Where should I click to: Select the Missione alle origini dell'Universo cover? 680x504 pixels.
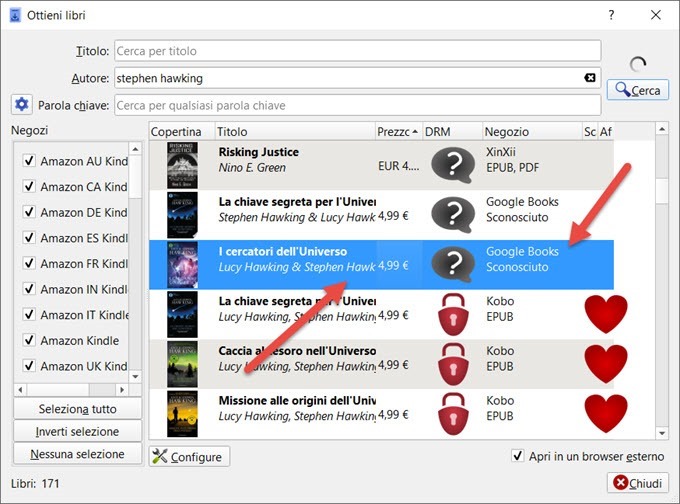click(x=182, y=414)
